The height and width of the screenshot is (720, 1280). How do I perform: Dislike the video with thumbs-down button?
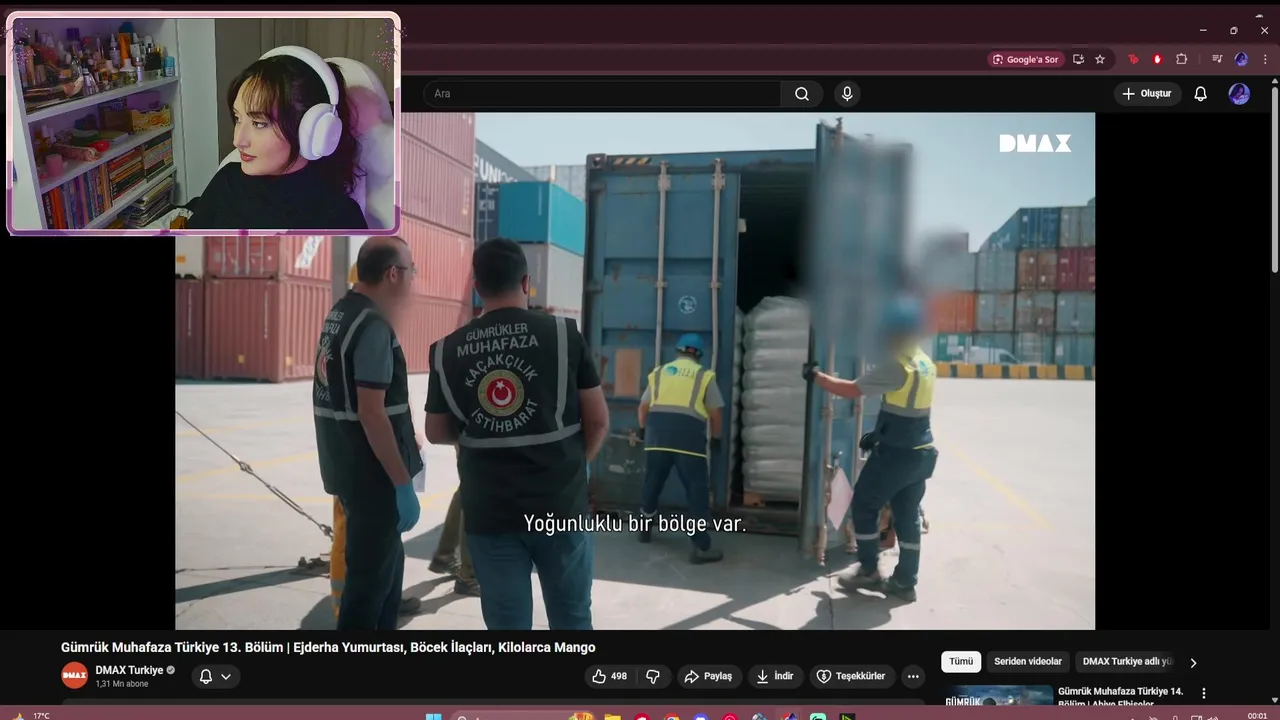653,676
